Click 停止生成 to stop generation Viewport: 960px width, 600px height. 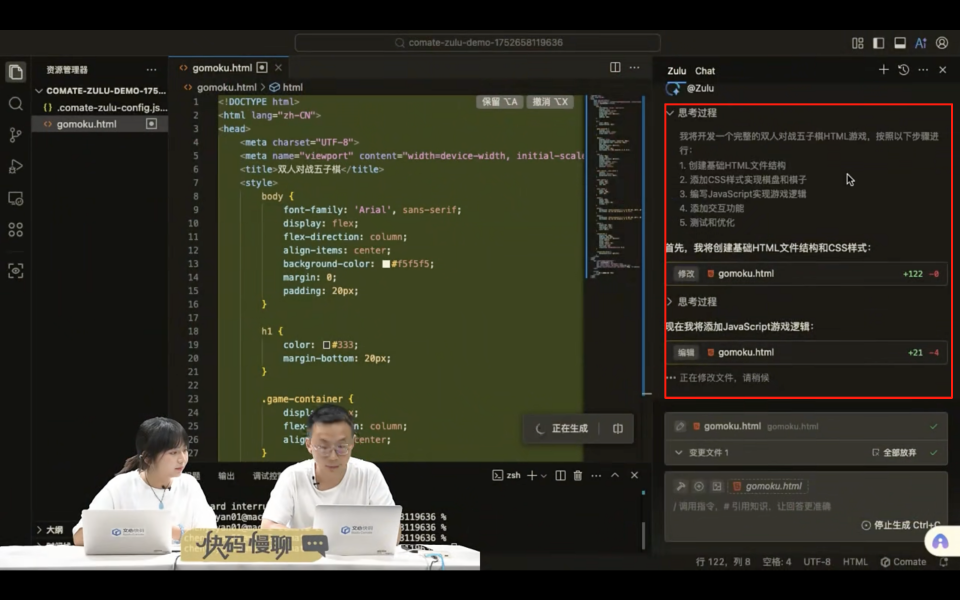900,525
